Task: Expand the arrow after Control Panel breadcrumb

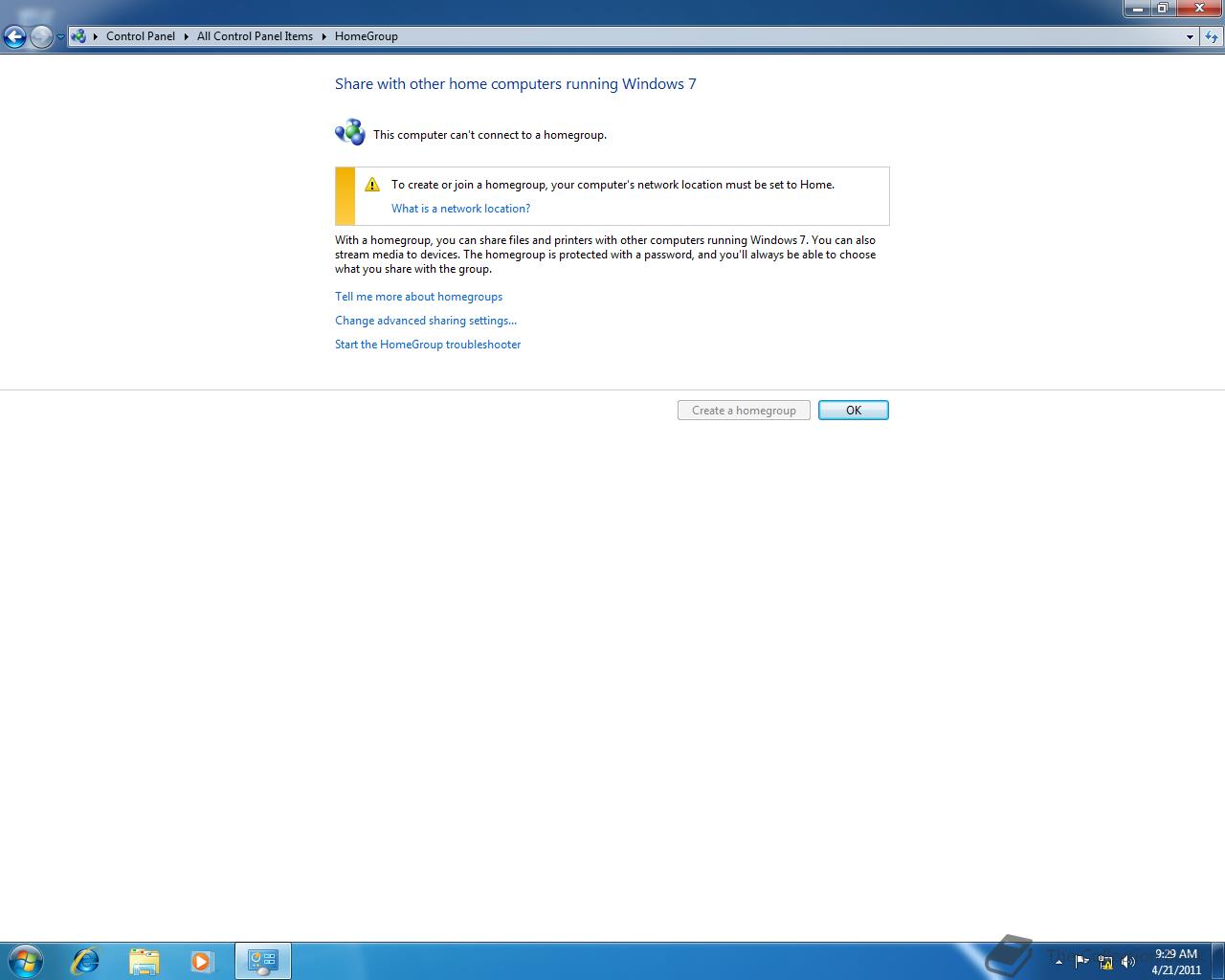Action: tap(187, 36)
